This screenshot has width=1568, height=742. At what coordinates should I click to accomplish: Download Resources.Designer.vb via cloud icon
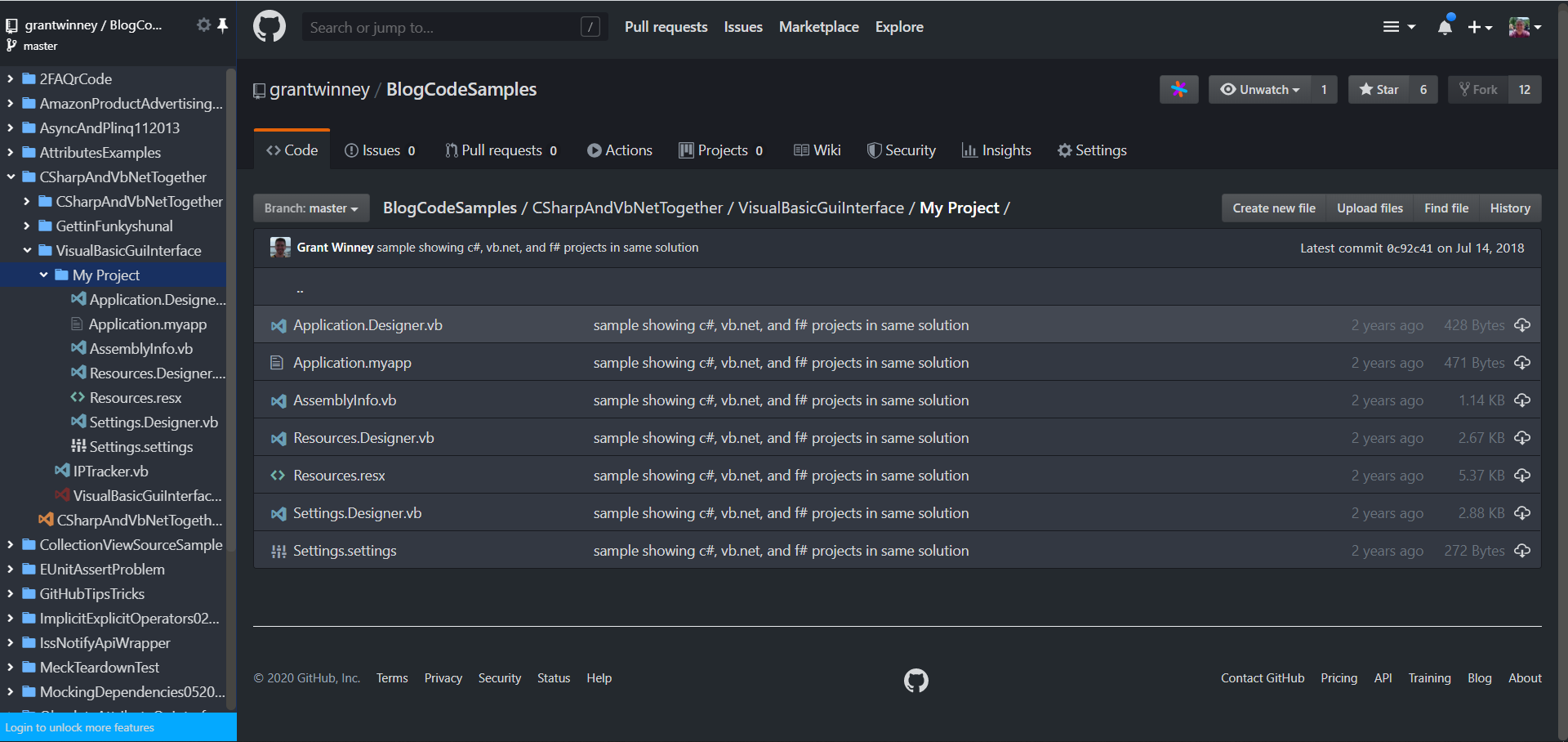tap(1522, 438)
